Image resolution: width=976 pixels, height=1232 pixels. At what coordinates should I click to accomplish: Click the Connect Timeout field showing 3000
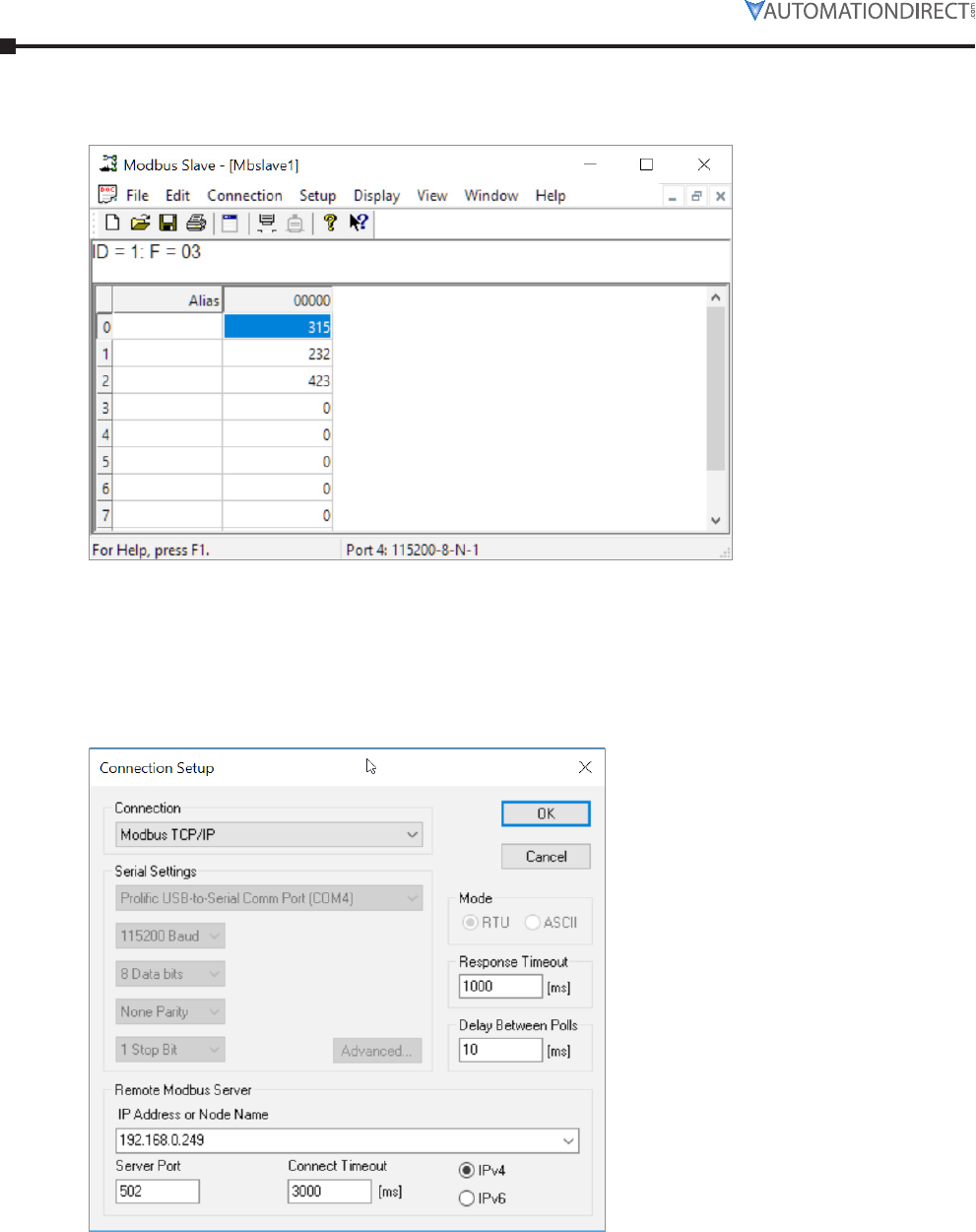330,1191
